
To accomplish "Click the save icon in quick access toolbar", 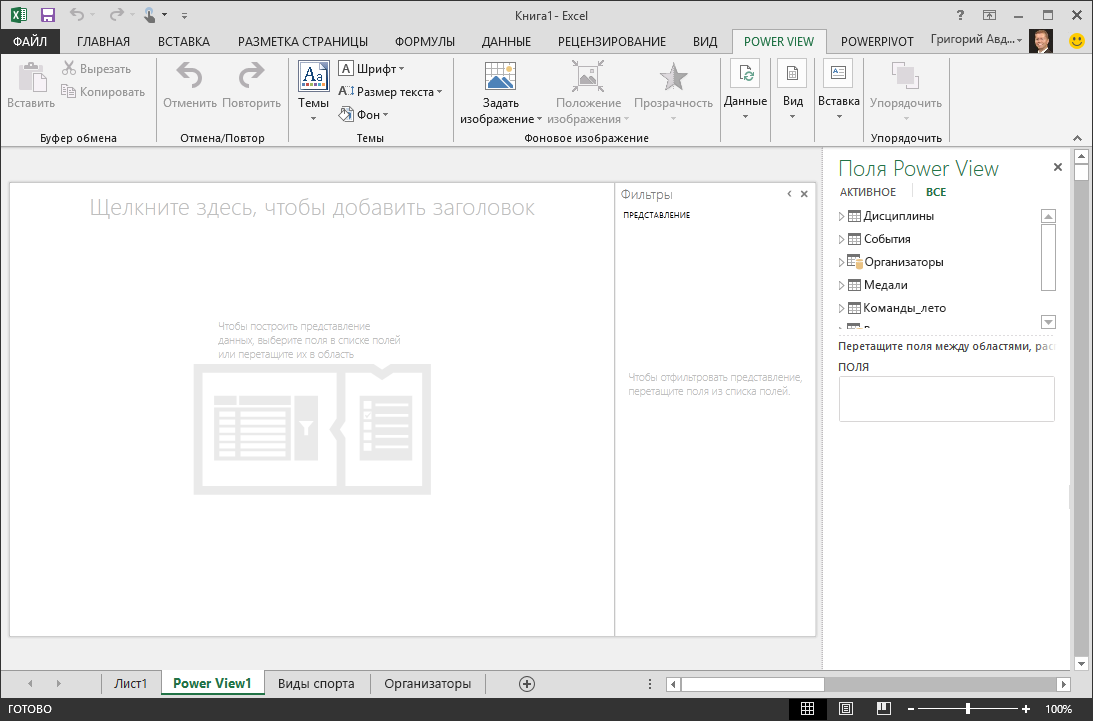I will [x=47, y=15].
